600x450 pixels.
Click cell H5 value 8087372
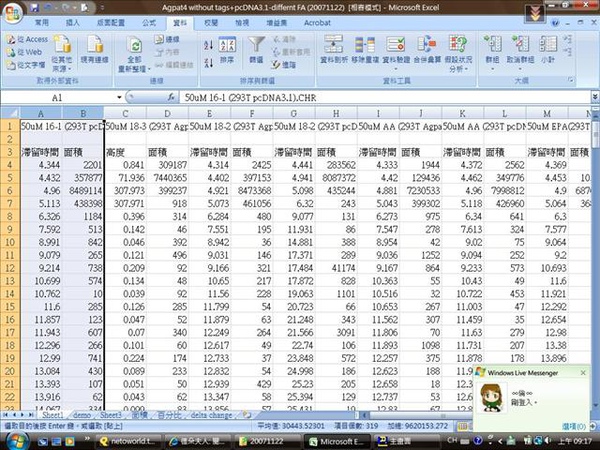336,178
